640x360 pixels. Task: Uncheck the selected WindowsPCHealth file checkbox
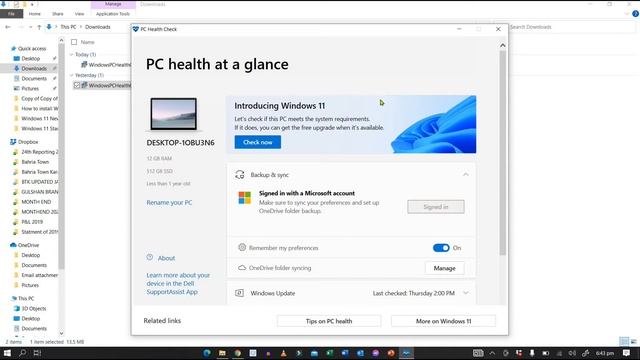tap(77, 85)
